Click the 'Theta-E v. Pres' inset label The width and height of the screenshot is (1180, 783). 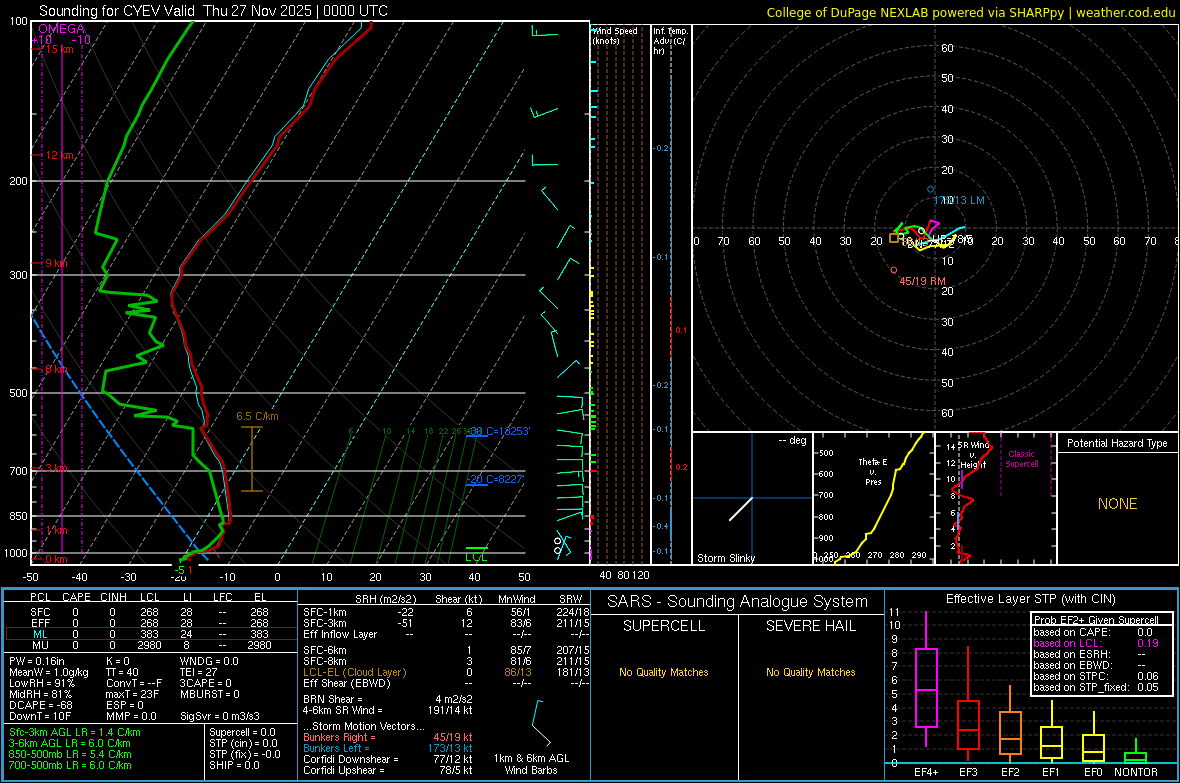click(x=873, y=471)
